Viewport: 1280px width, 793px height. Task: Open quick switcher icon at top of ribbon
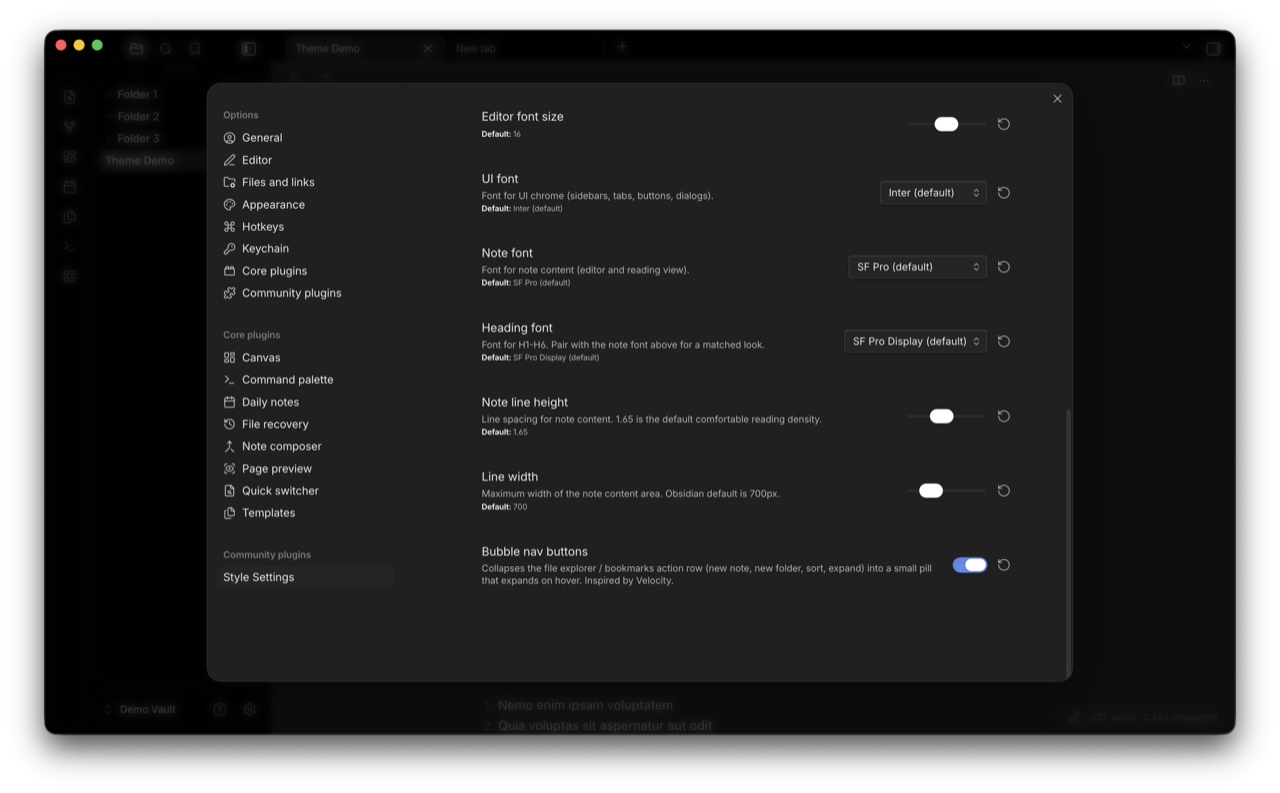click(x=69, y=97)
